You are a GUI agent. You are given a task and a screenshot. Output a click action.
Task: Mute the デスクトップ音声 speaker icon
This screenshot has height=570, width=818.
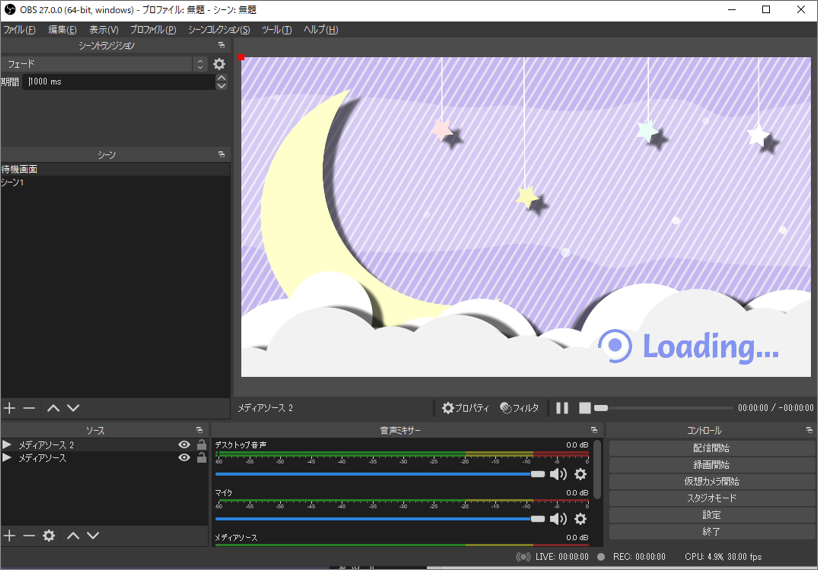click(558, 474)
